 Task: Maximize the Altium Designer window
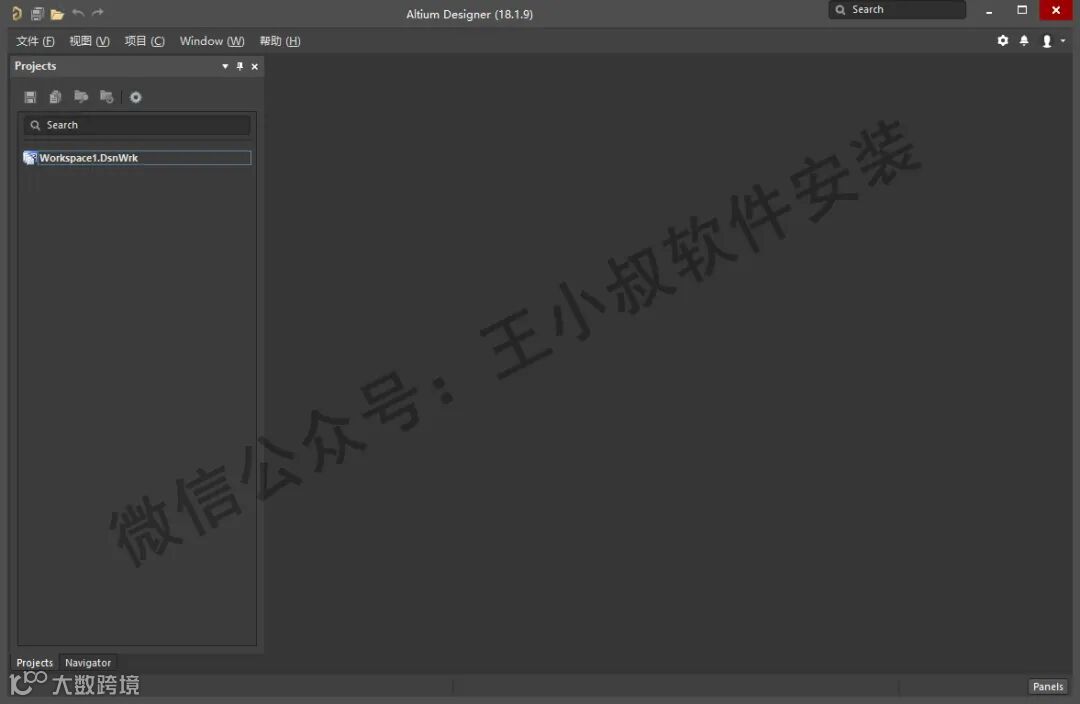pyautogui.click(x=1022, y=10)
